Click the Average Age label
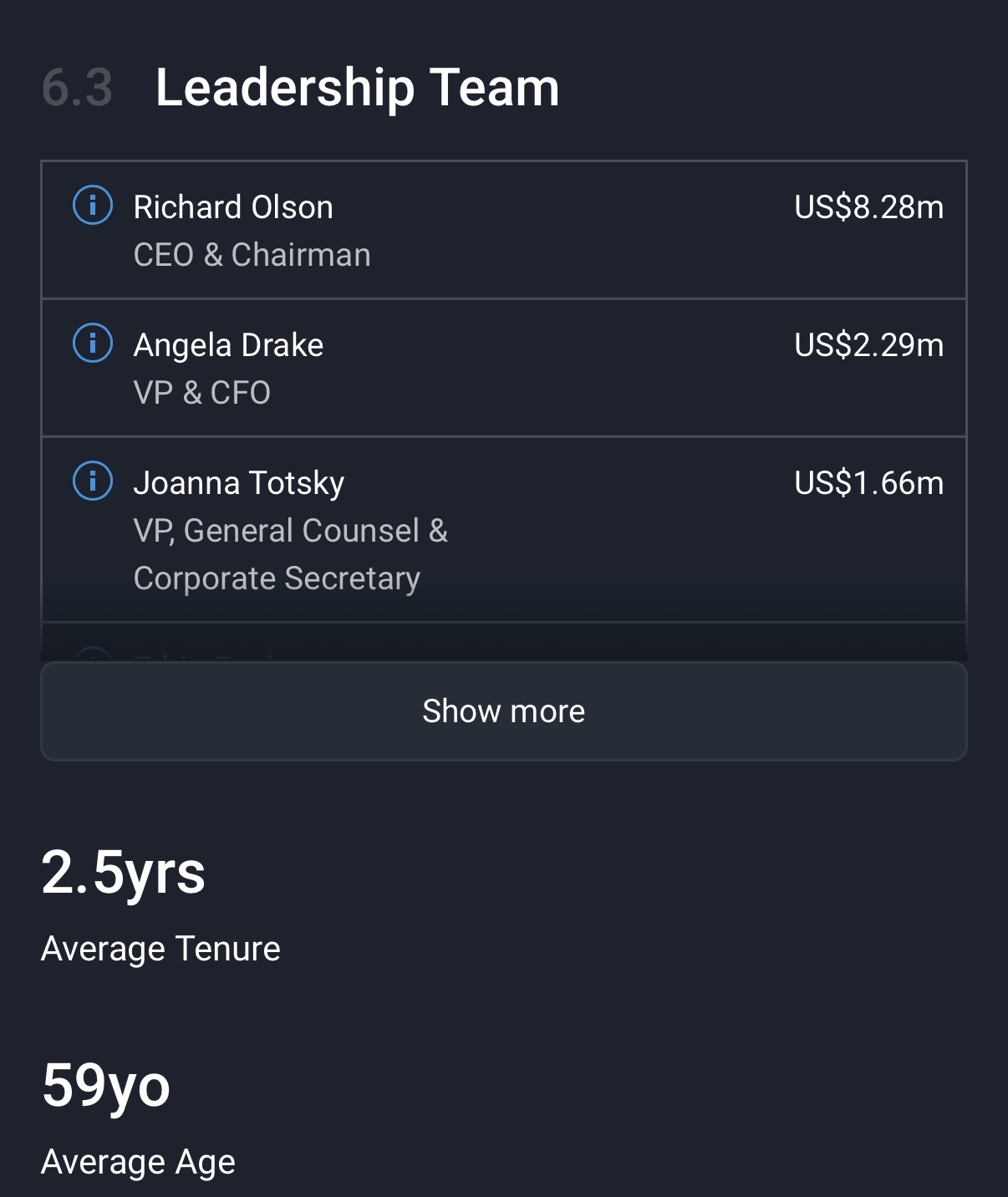 (138, 1162)
